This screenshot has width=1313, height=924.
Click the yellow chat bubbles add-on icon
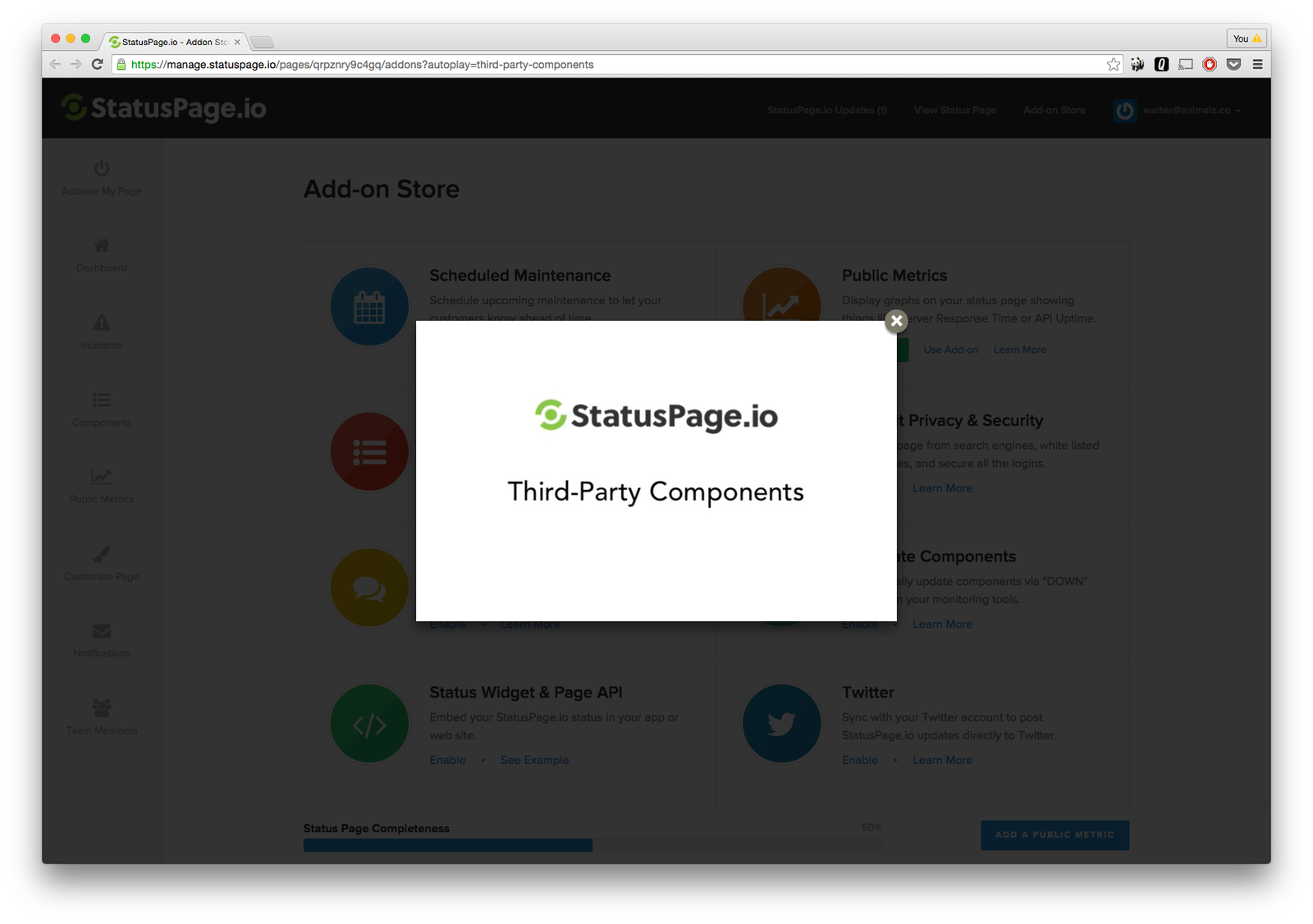[369, 588]
